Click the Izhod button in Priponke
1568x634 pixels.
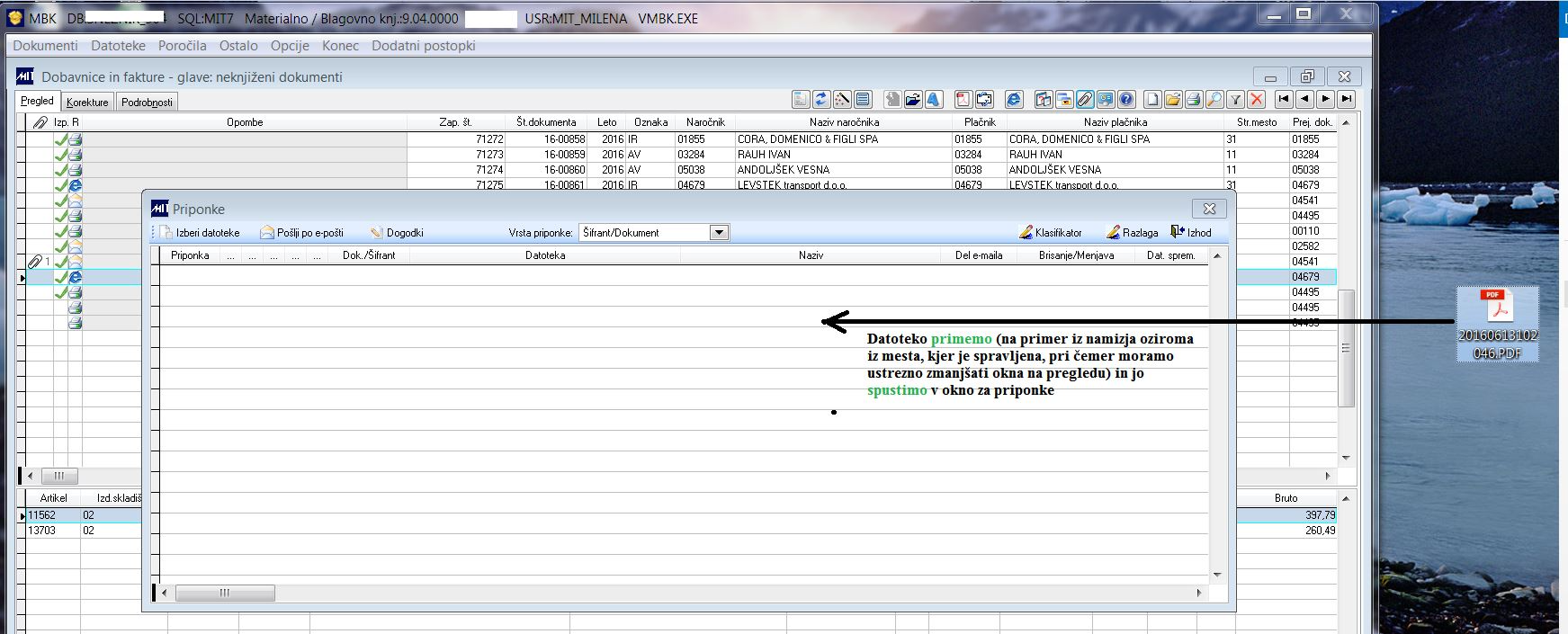(1191, 233)
